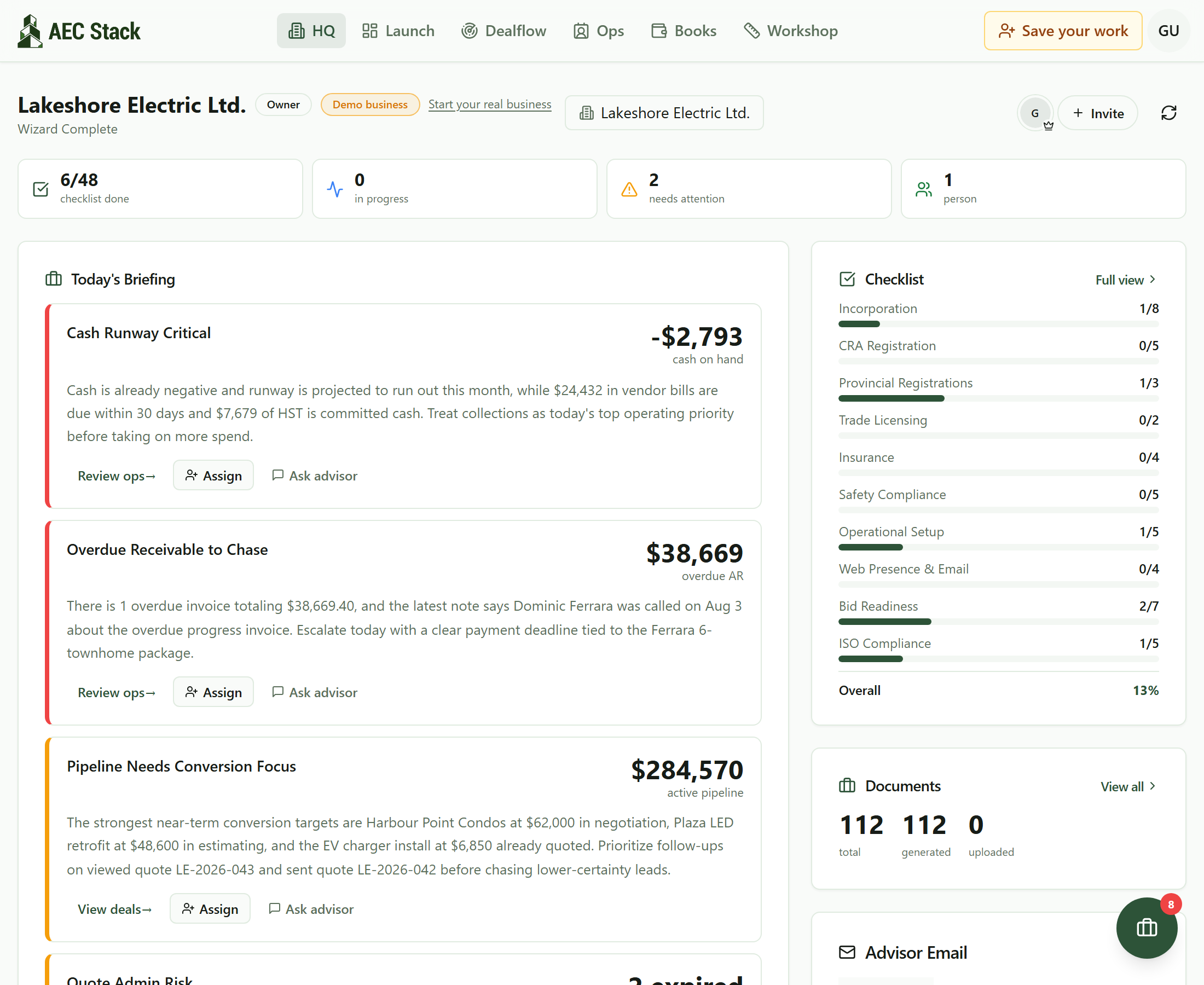Click Review ops in Cash Runway card

(117, 476)
